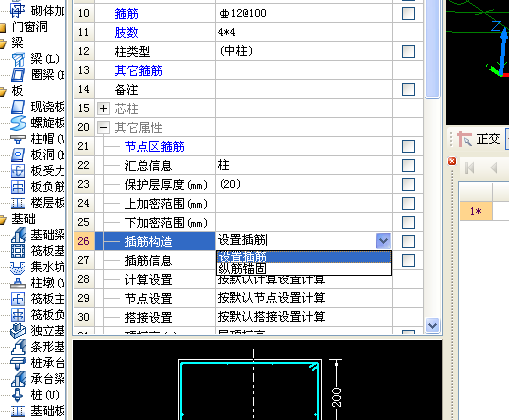Check the 保护层厚度 row checkbox

point(408,184)
